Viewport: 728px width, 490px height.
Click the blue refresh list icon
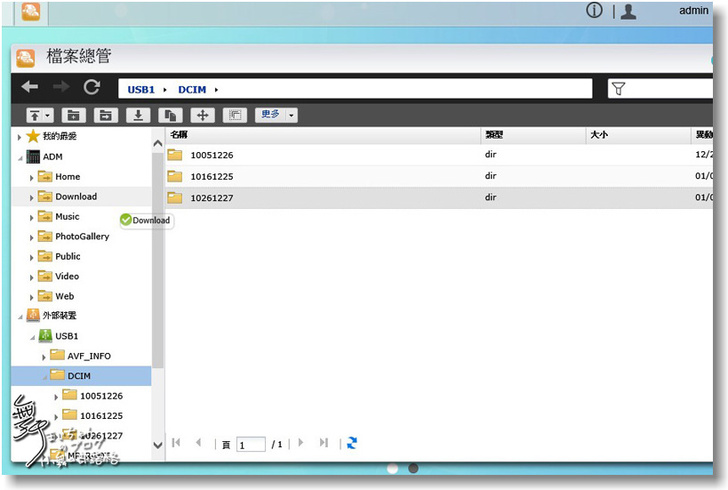click(352, 443)
